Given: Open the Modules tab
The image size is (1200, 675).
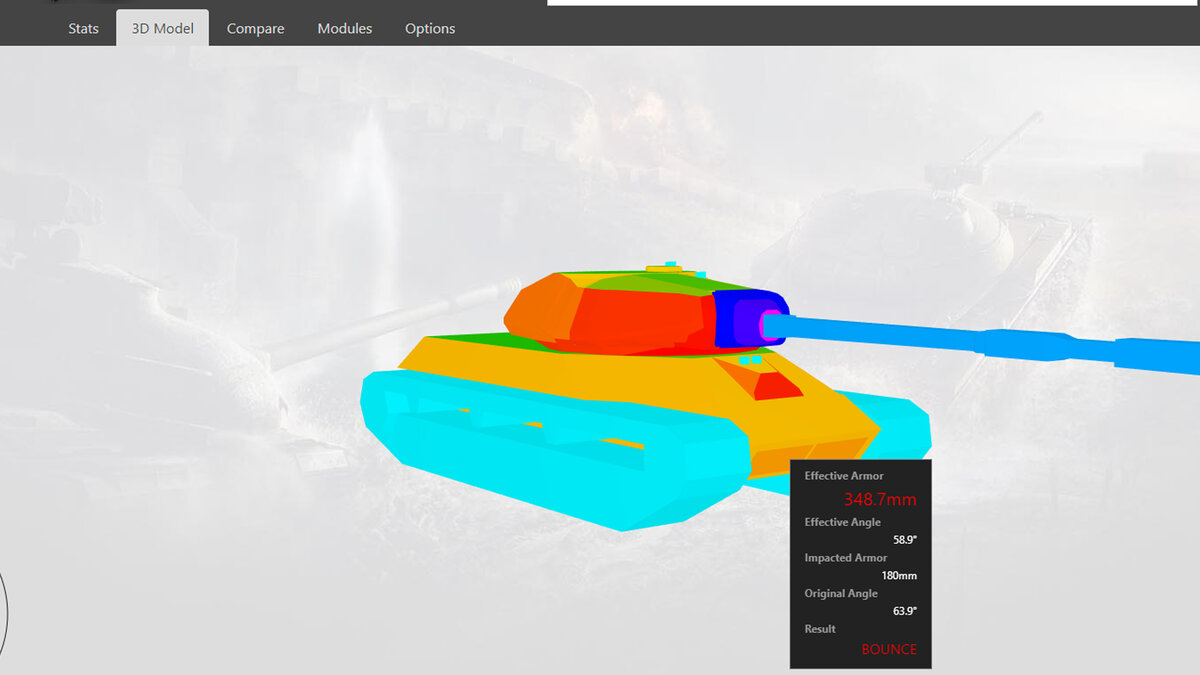Looking at the screenshot, I should (x=345, y=29).
